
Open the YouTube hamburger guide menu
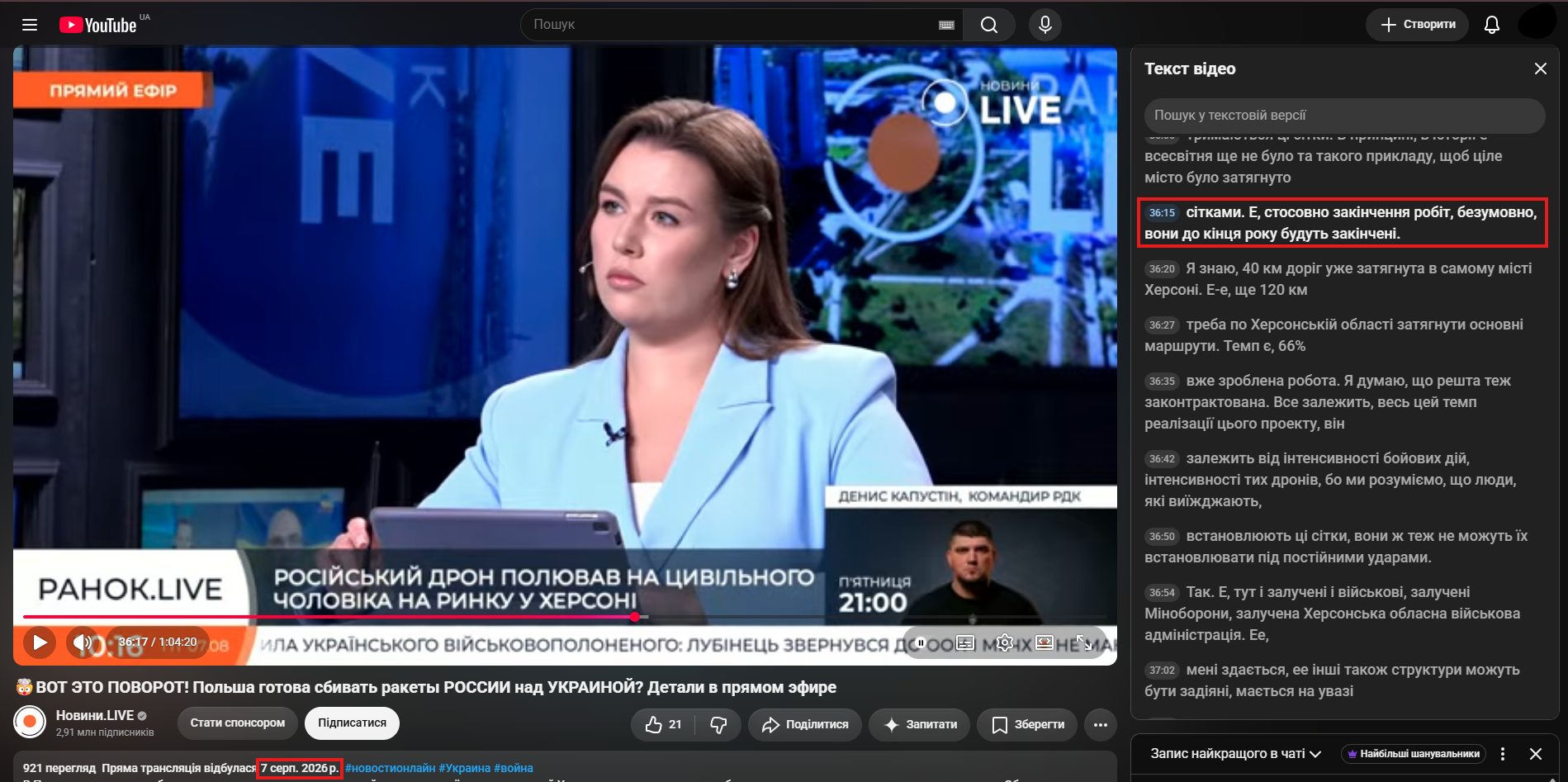[x=30, y=25]
